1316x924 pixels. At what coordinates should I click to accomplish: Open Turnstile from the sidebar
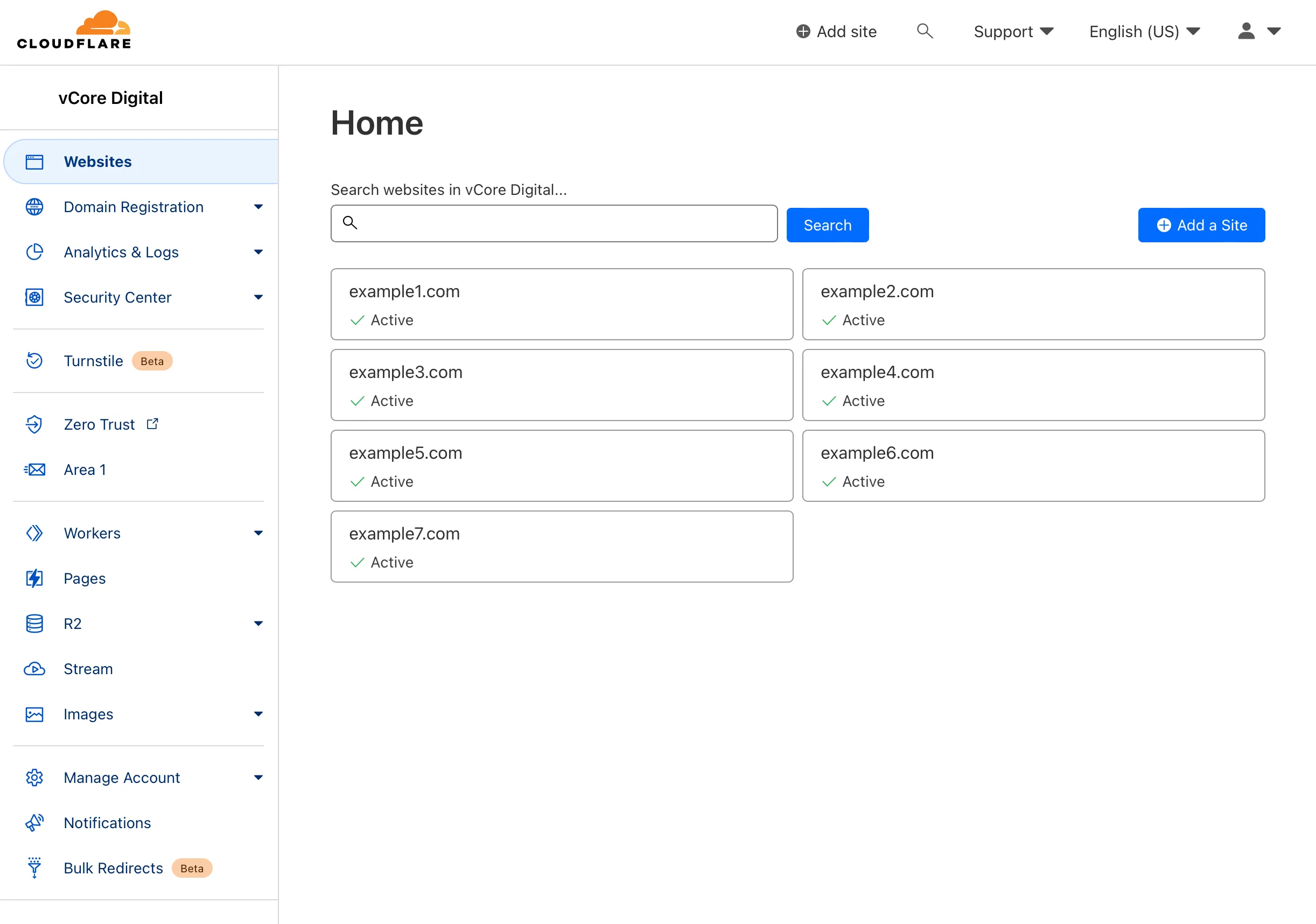point(94,361)
